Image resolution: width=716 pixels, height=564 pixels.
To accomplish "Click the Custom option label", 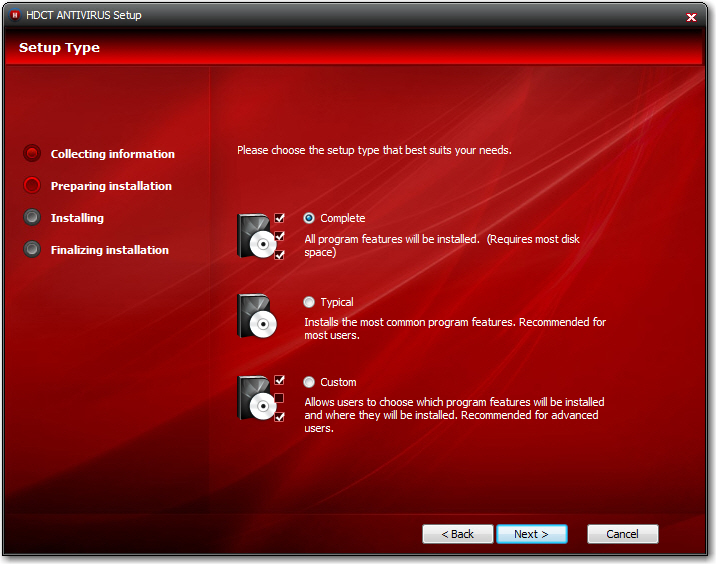I will point(338,382).
